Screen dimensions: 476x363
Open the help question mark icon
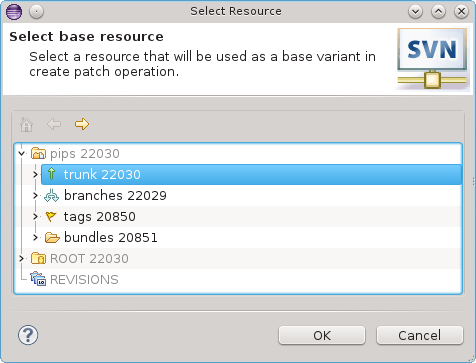(28, 335)
